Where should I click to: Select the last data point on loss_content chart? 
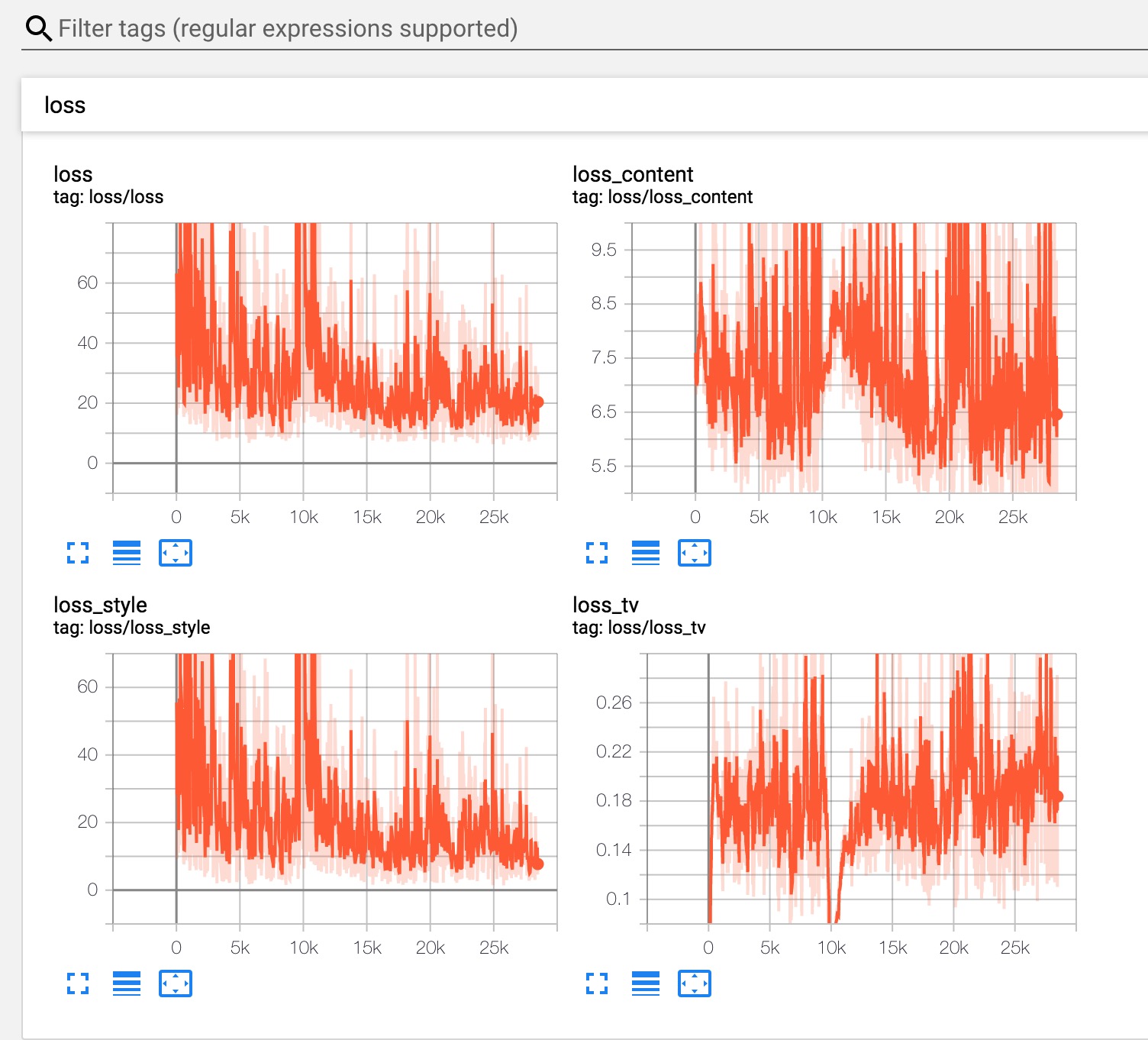[x=1057, y=415]
